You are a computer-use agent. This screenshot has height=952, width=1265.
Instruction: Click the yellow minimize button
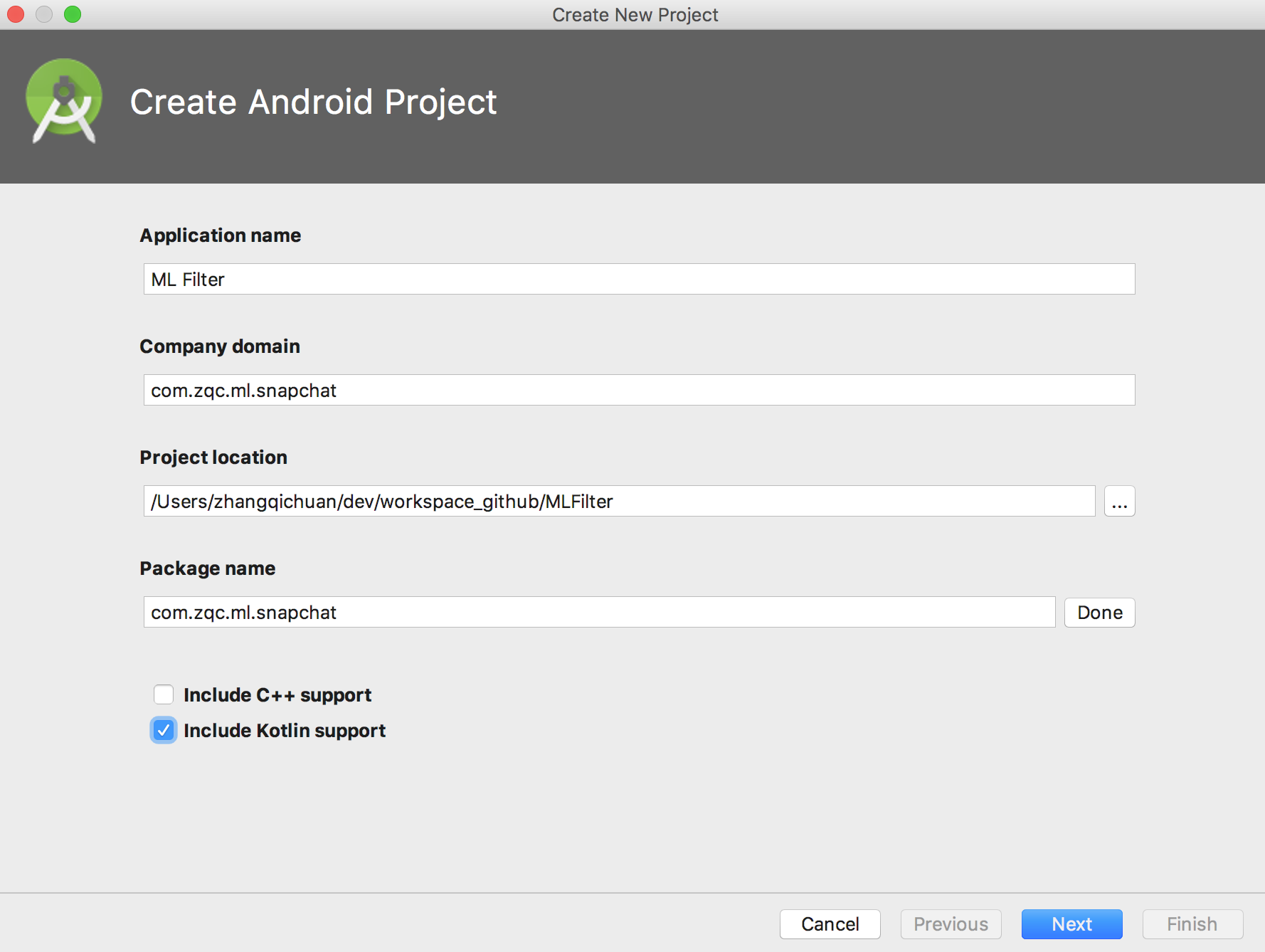[x=43, y=14]
